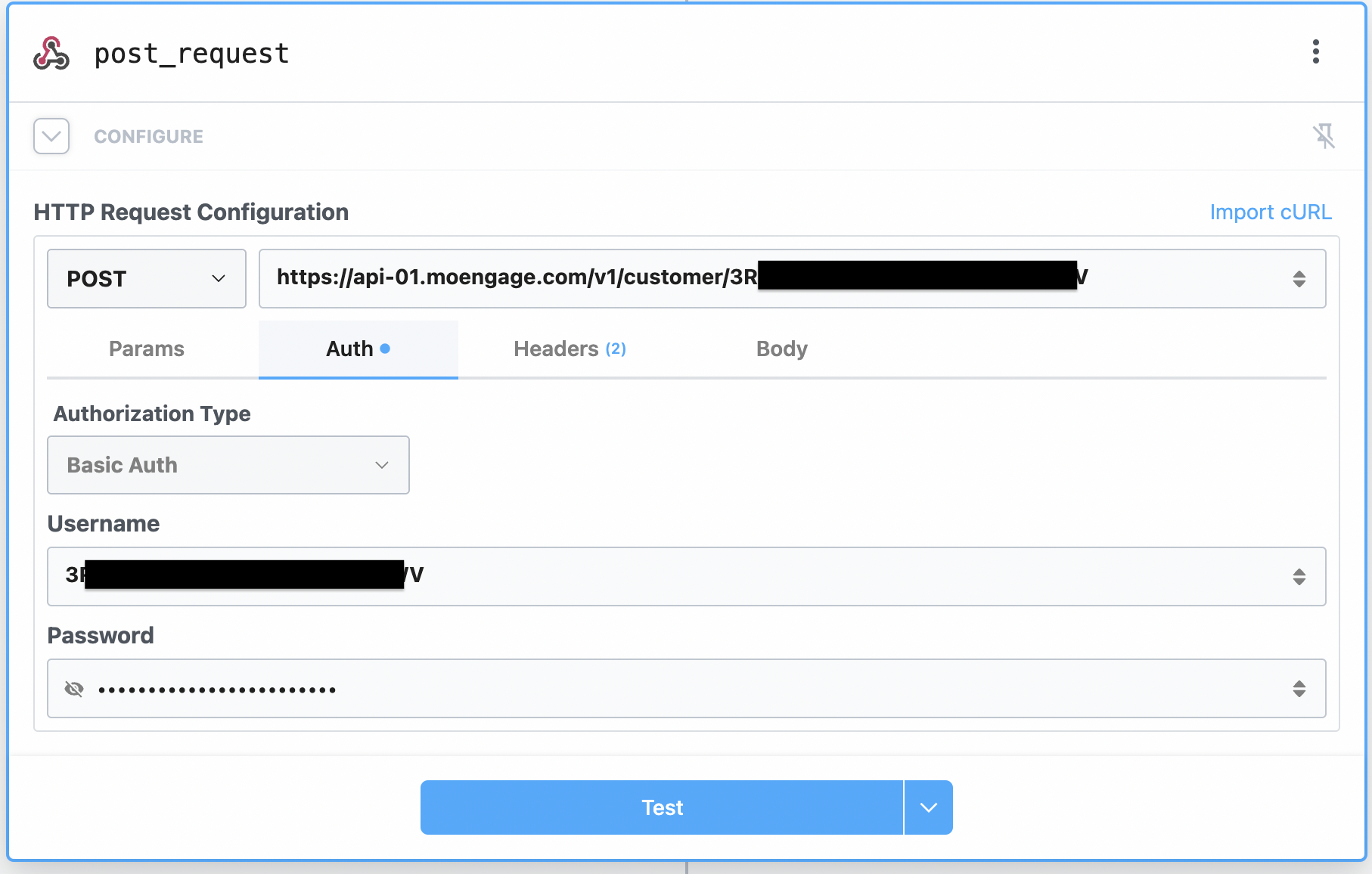The image size is (1372, 874).
Task: Open the Headers (2) tab
Action: click(x=570, y=349)
